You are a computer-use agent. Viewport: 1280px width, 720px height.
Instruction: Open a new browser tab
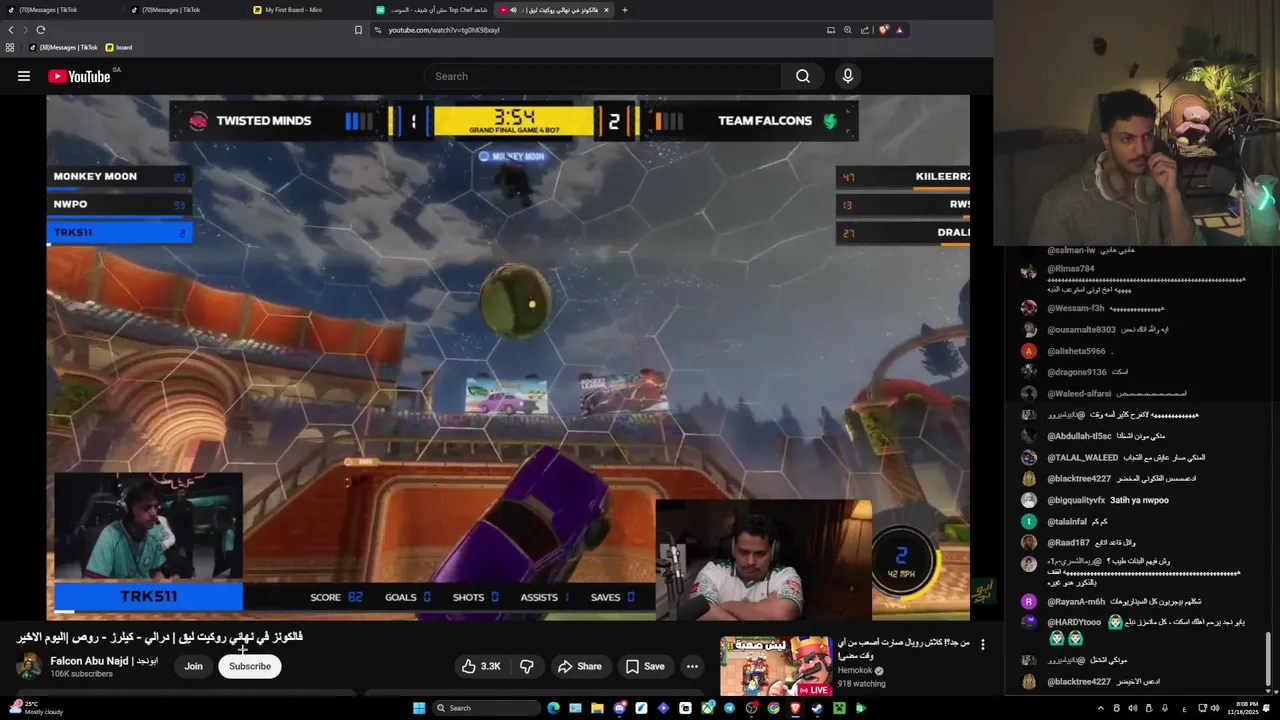624,10
